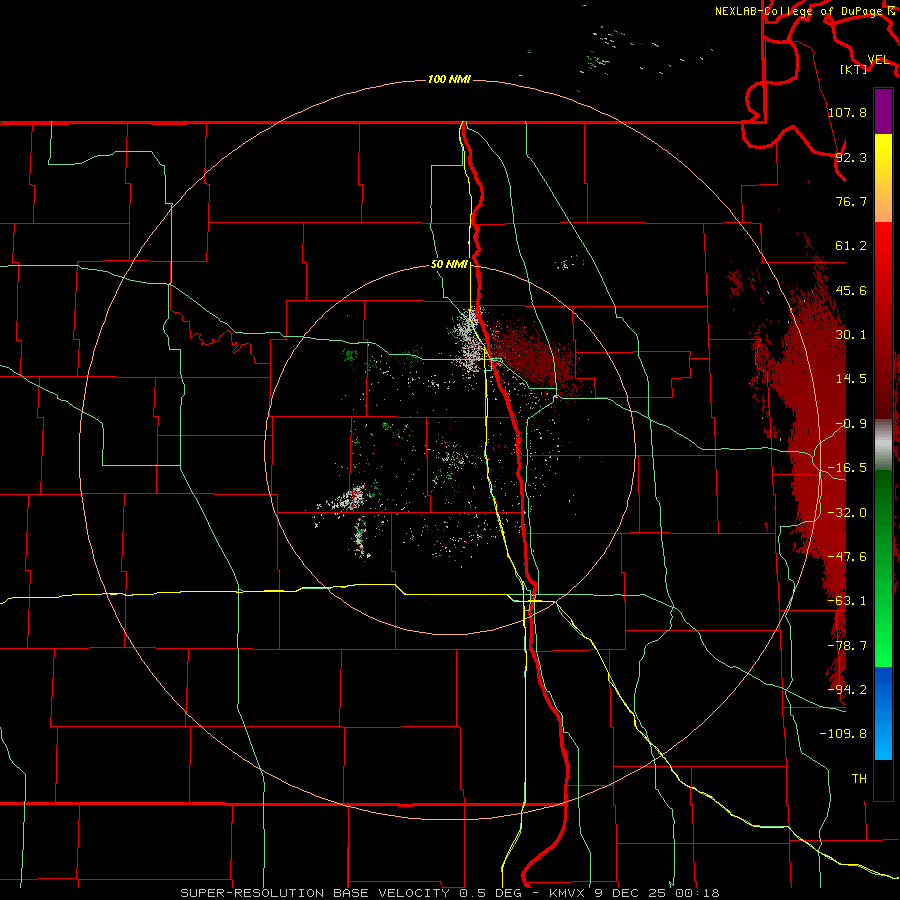This screenshot has height=900, width=900.
Task: Pick the black TH color bar segment
Action: 883,779
